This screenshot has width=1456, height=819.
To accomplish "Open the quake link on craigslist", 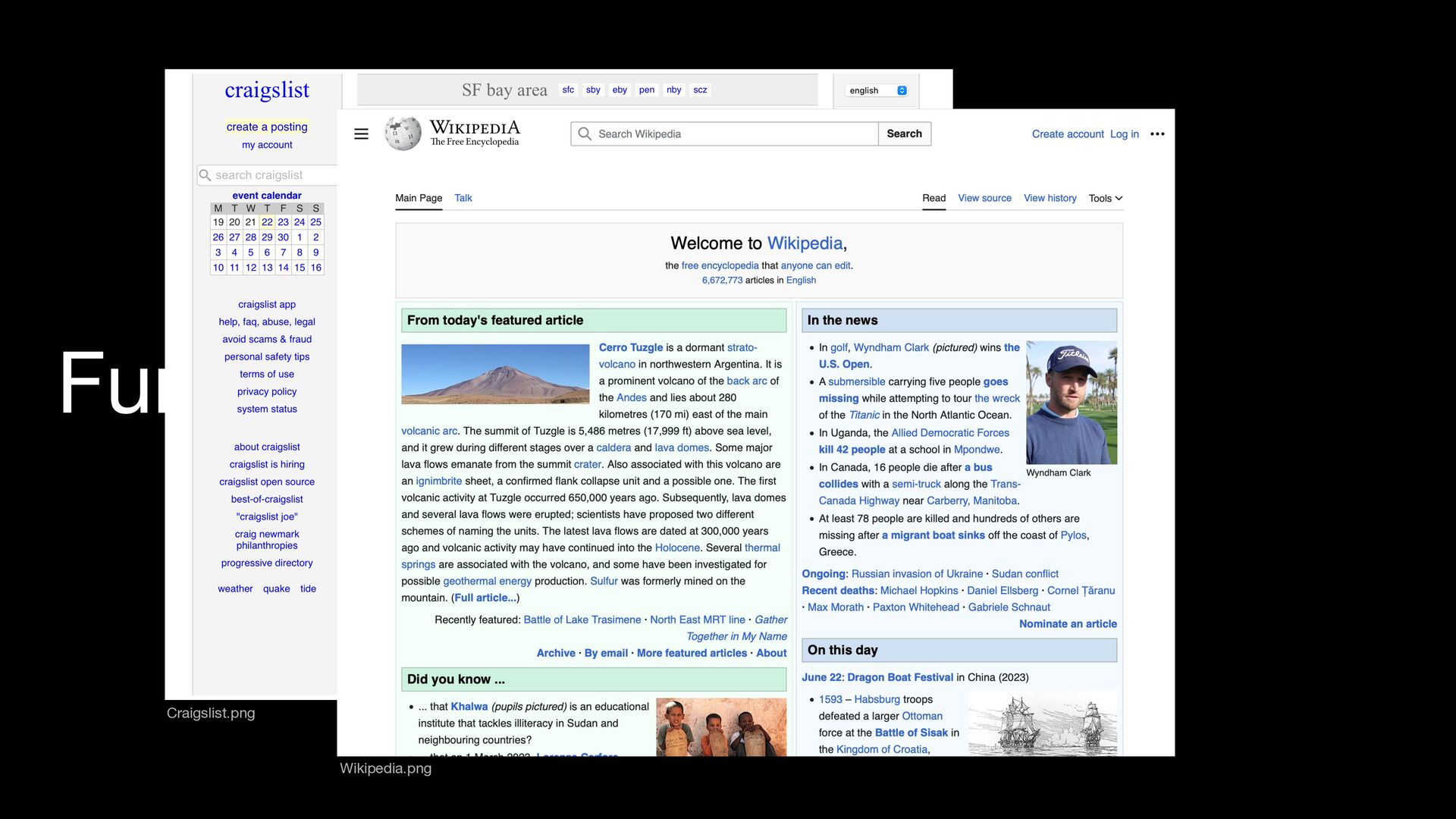I will pyautogui.click(x=276, y=588).
